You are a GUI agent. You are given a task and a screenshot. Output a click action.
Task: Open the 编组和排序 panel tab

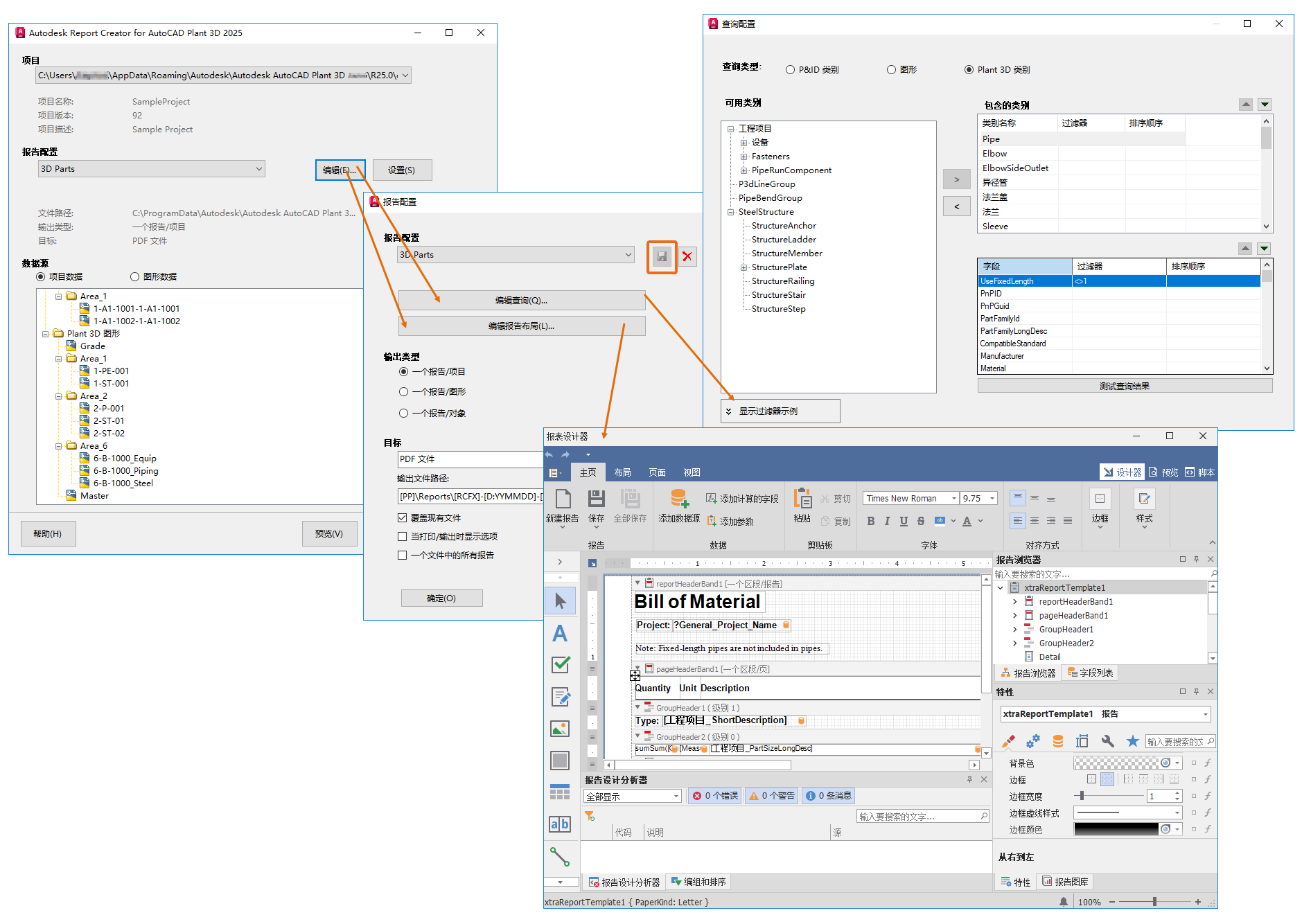(x=698, y=882)
